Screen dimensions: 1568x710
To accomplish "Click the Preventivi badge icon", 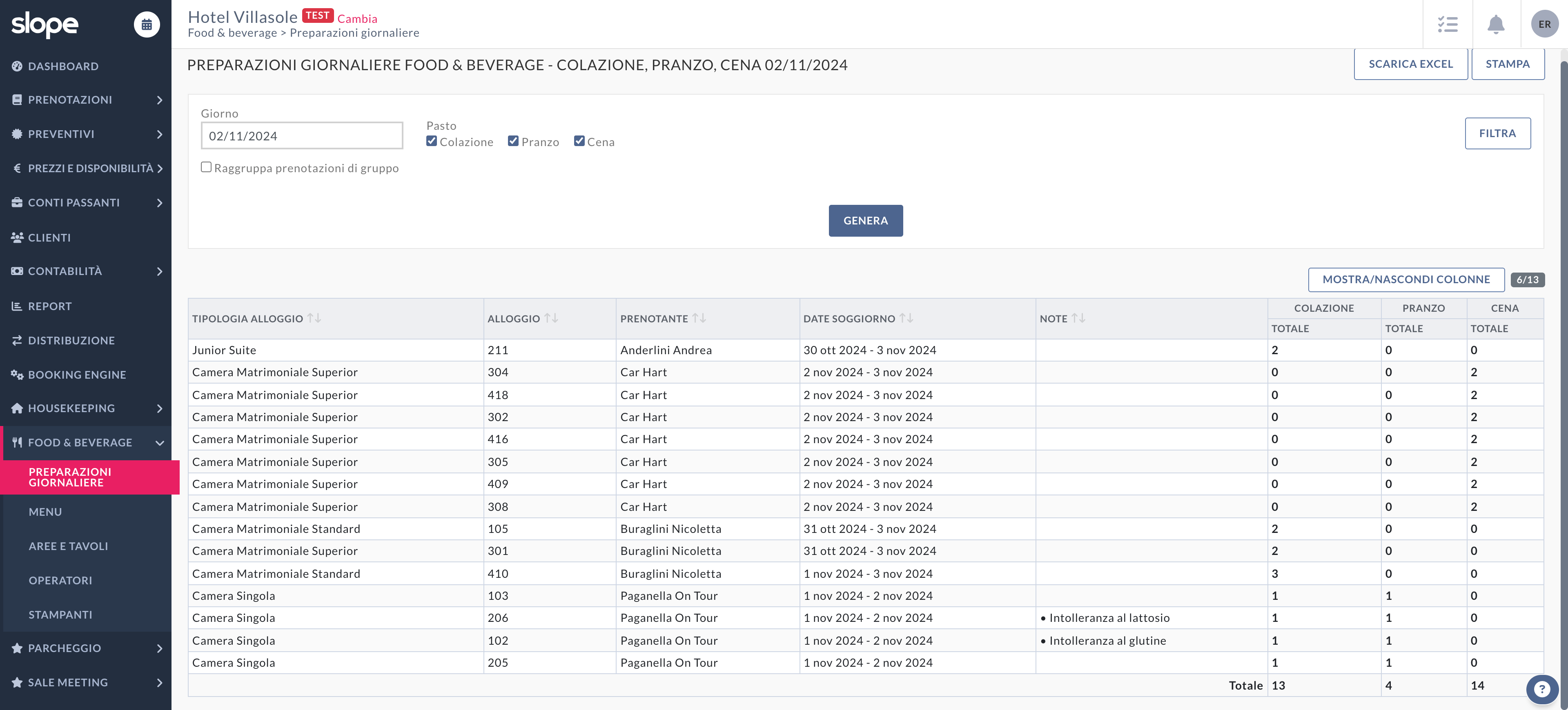I will click(x=17, y=134).
